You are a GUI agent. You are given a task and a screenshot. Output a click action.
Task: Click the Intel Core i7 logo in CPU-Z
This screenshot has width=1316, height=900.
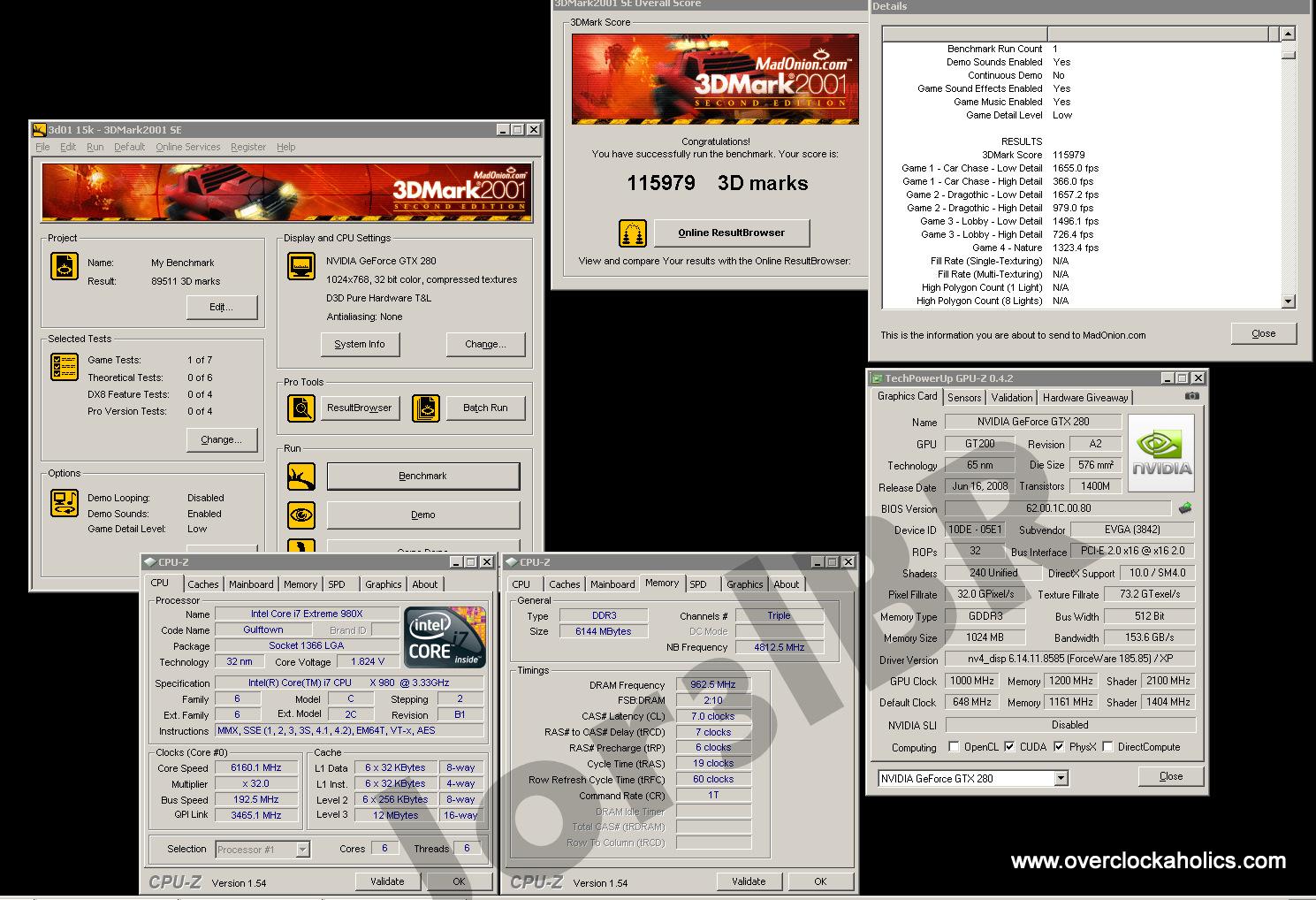click(445, 637)
